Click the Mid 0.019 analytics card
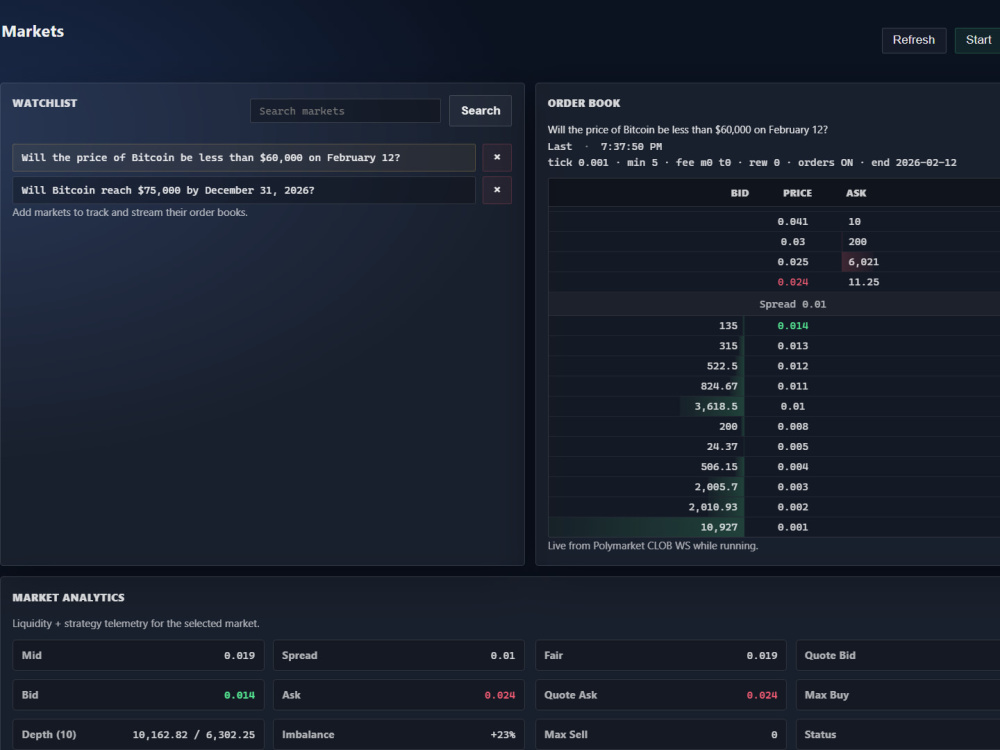The width and height of the screenshot is (1000, 750). coord(138,656)
